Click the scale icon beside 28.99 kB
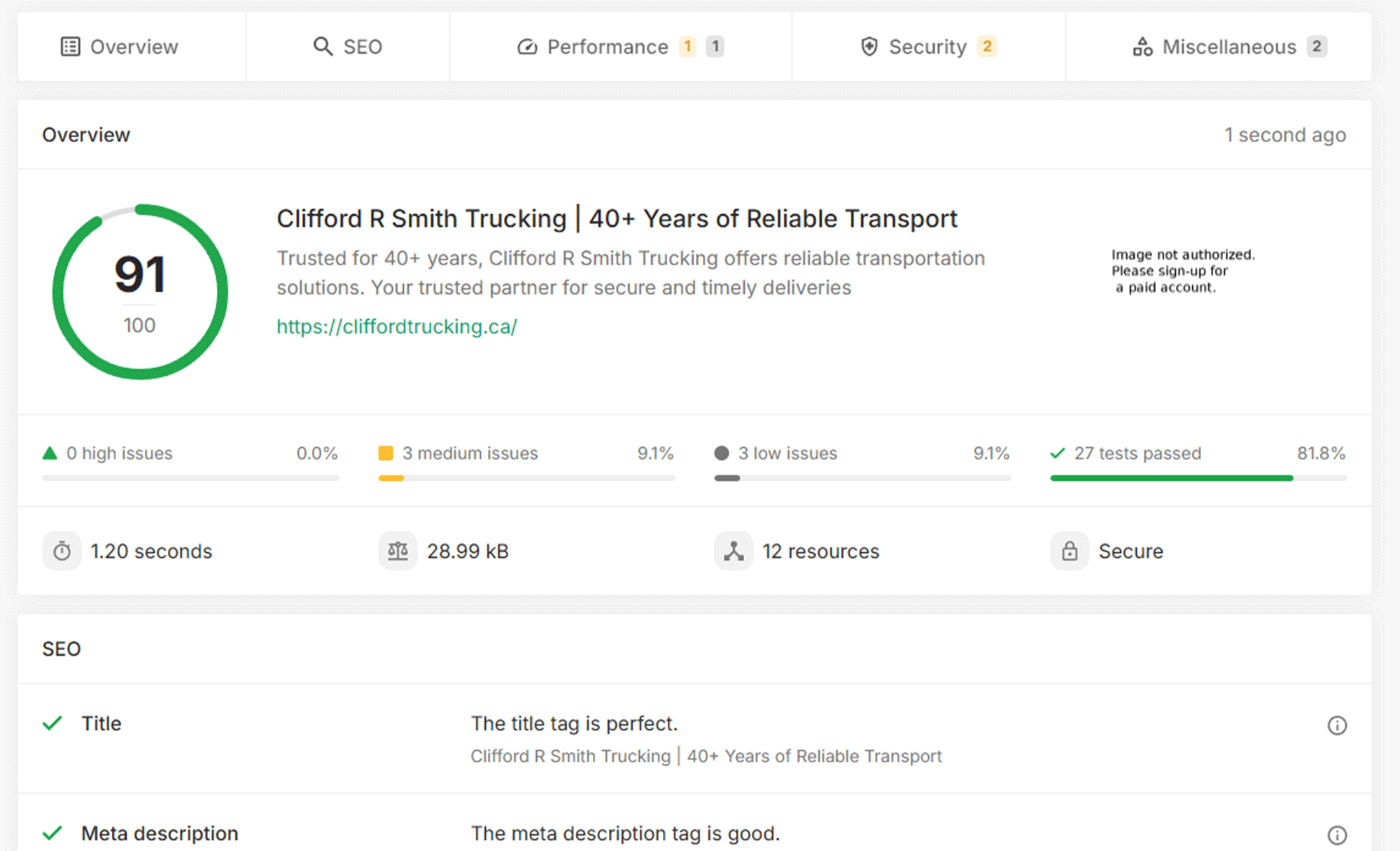This screenshot has width=1400, height=851. (x=398, y=551)
